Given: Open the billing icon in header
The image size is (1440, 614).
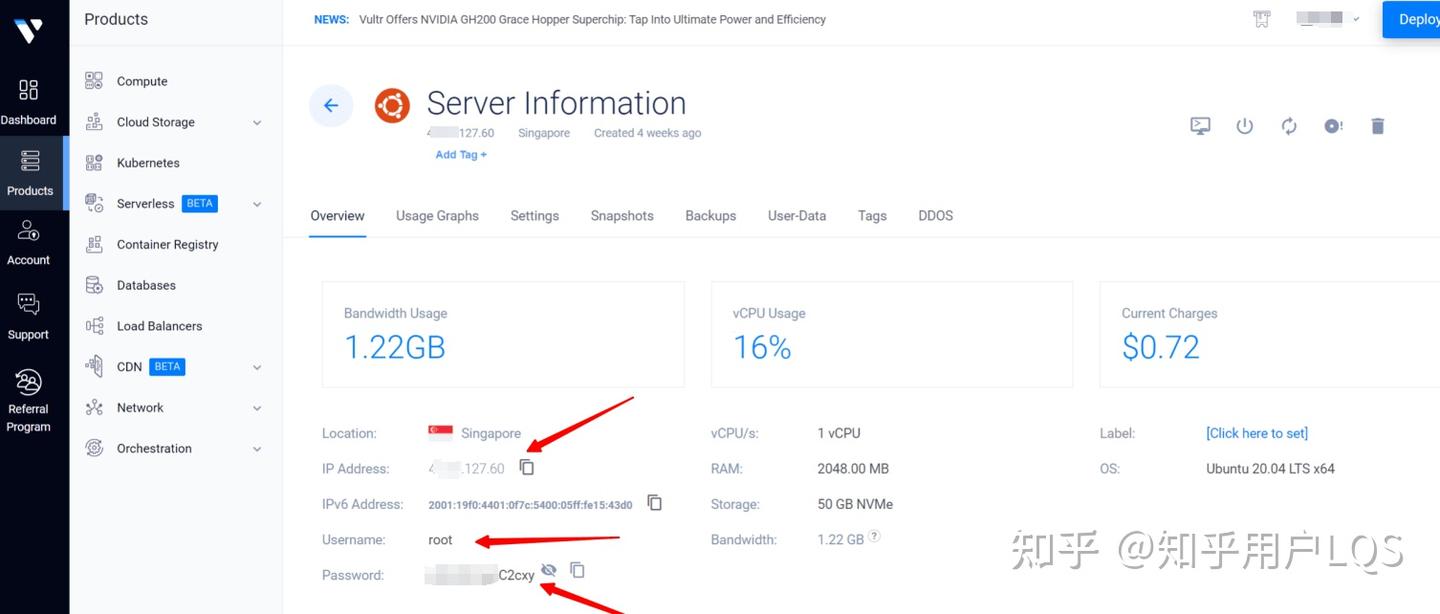Looking at the screenshot, I should click(1261, 19).
